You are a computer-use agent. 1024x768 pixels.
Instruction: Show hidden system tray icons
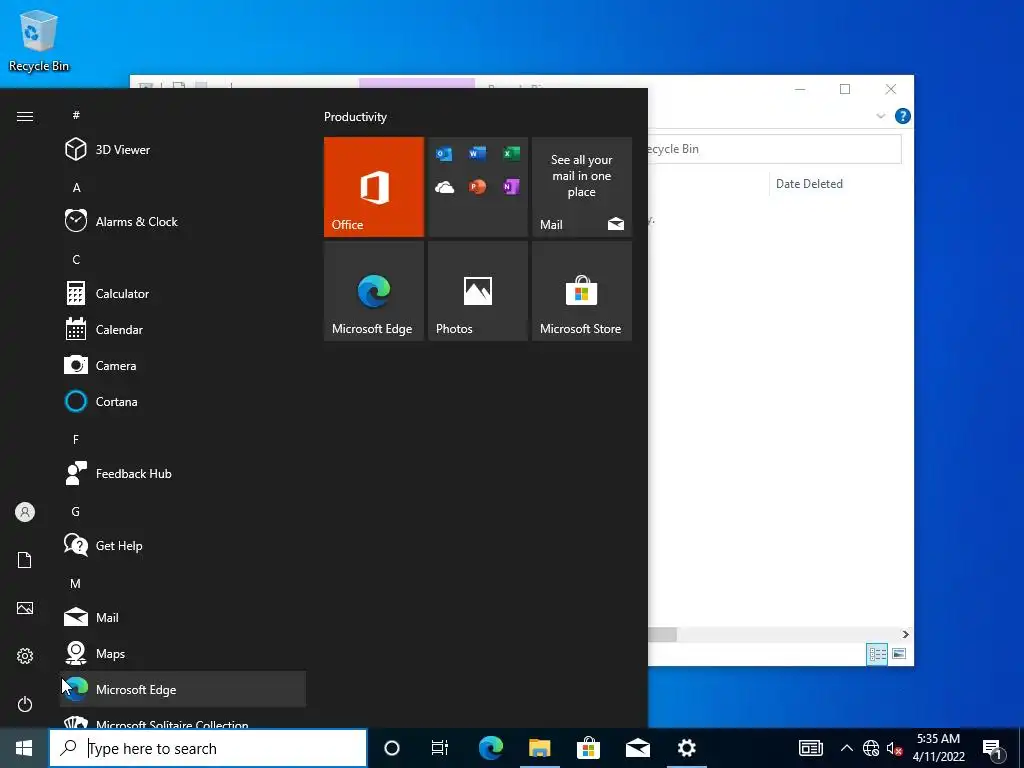point(846,748)
